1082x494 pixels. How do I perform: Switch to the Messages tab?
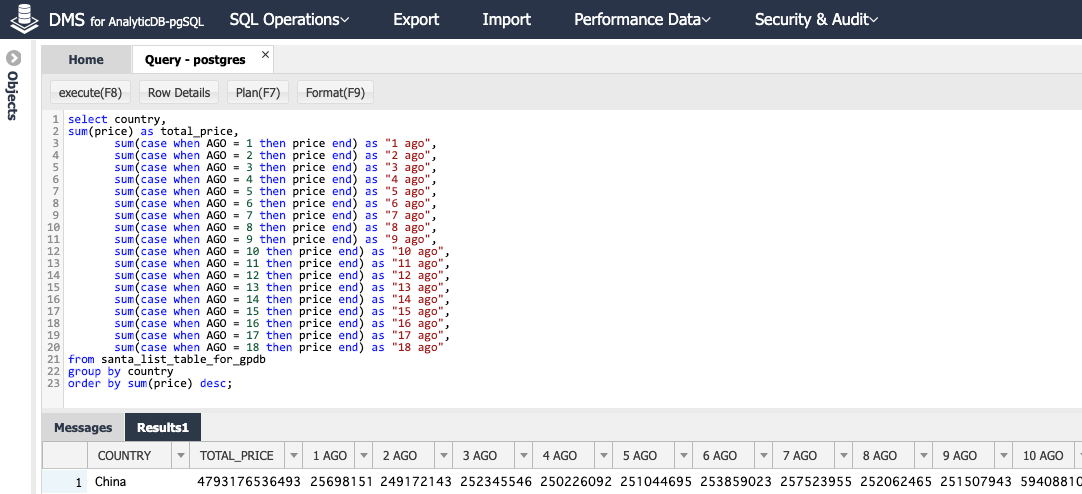point(83,428)
